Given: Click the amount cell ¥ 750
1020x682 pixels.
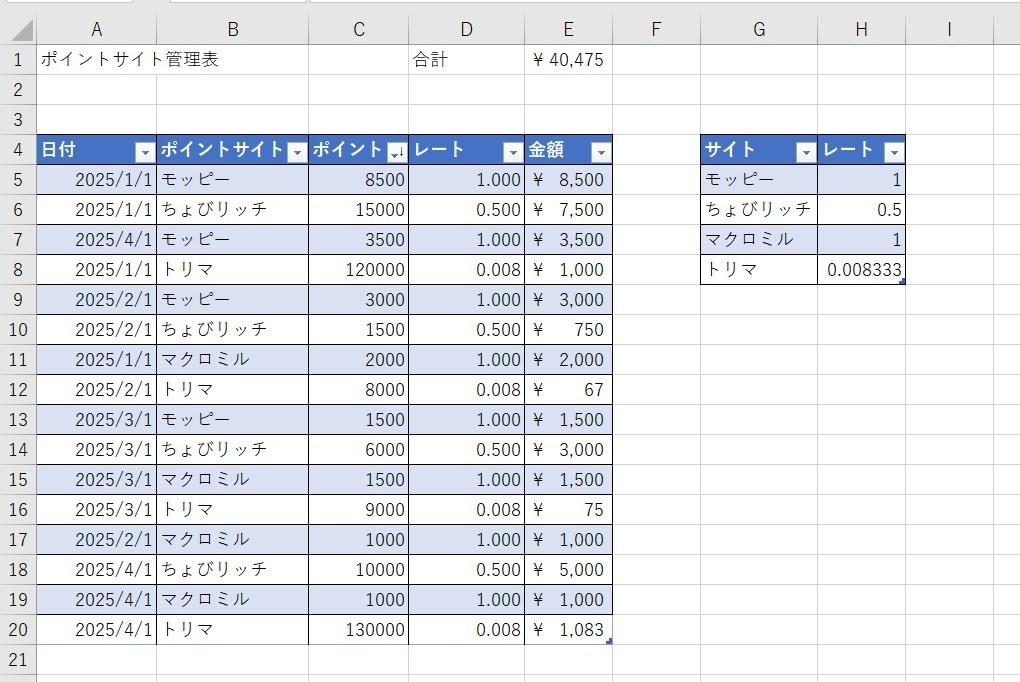Looking at the screenshot, I should point(569,330).
